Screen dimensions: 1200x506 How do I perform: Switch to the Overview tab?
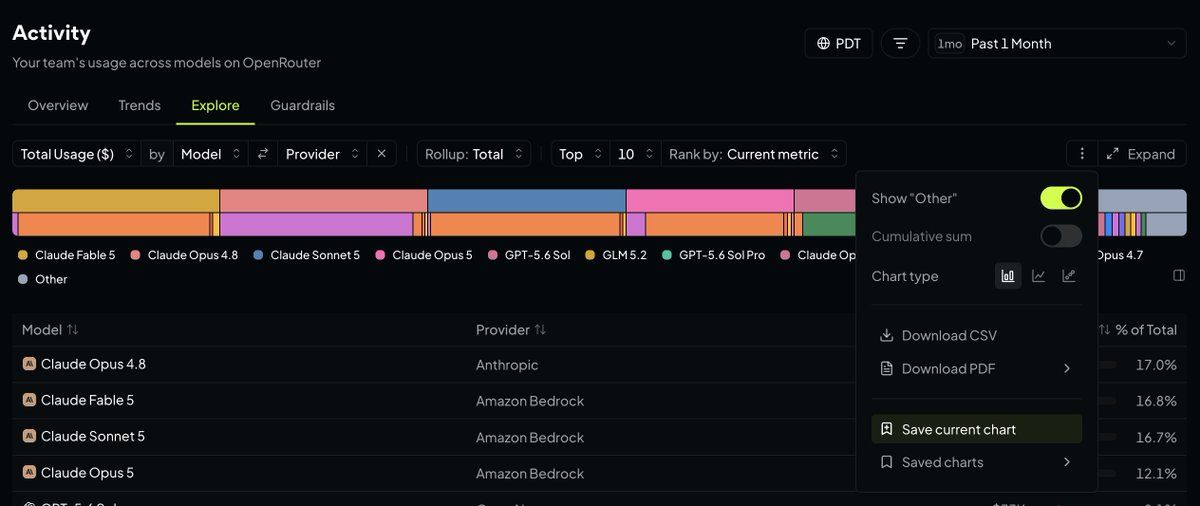(58, 105)
